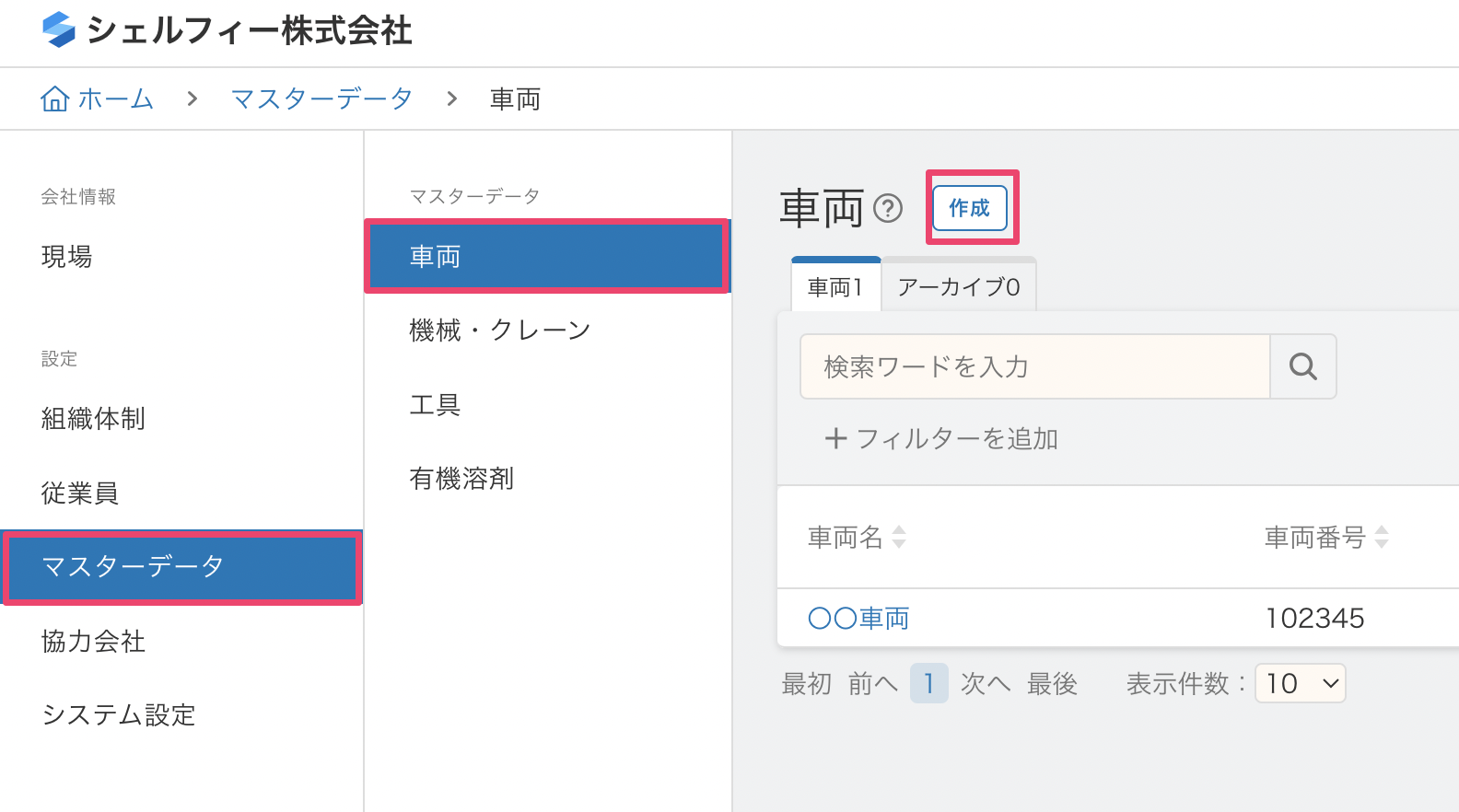Sort by 車両名 column arrows
The image size is (1459, 812).
pyautogui.click(x=899, y=537)
